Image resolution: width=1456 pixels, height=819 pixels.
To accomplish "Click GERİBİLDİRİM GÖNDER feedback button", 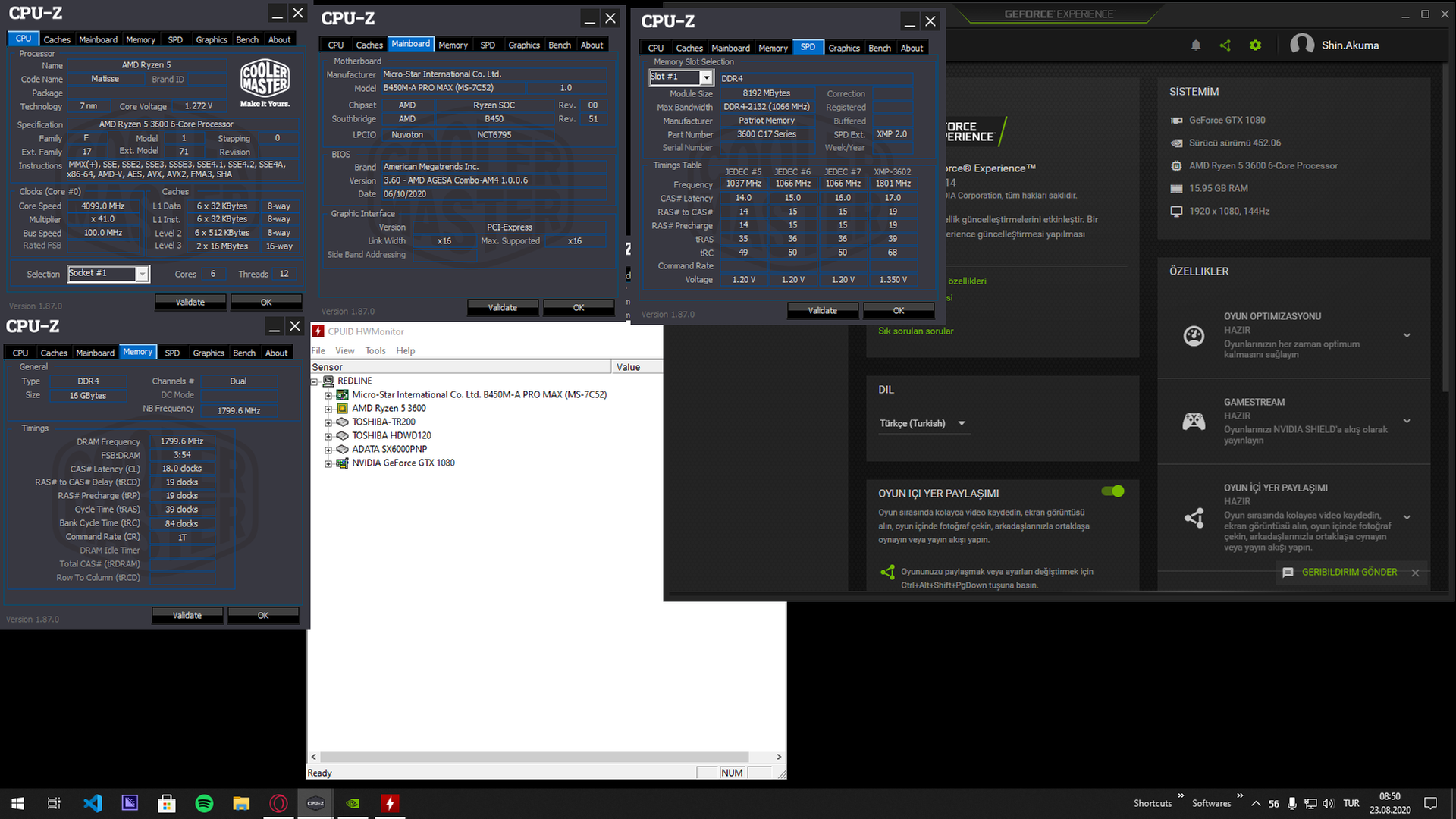I will pyautogui.click(x=1349, y=572).
